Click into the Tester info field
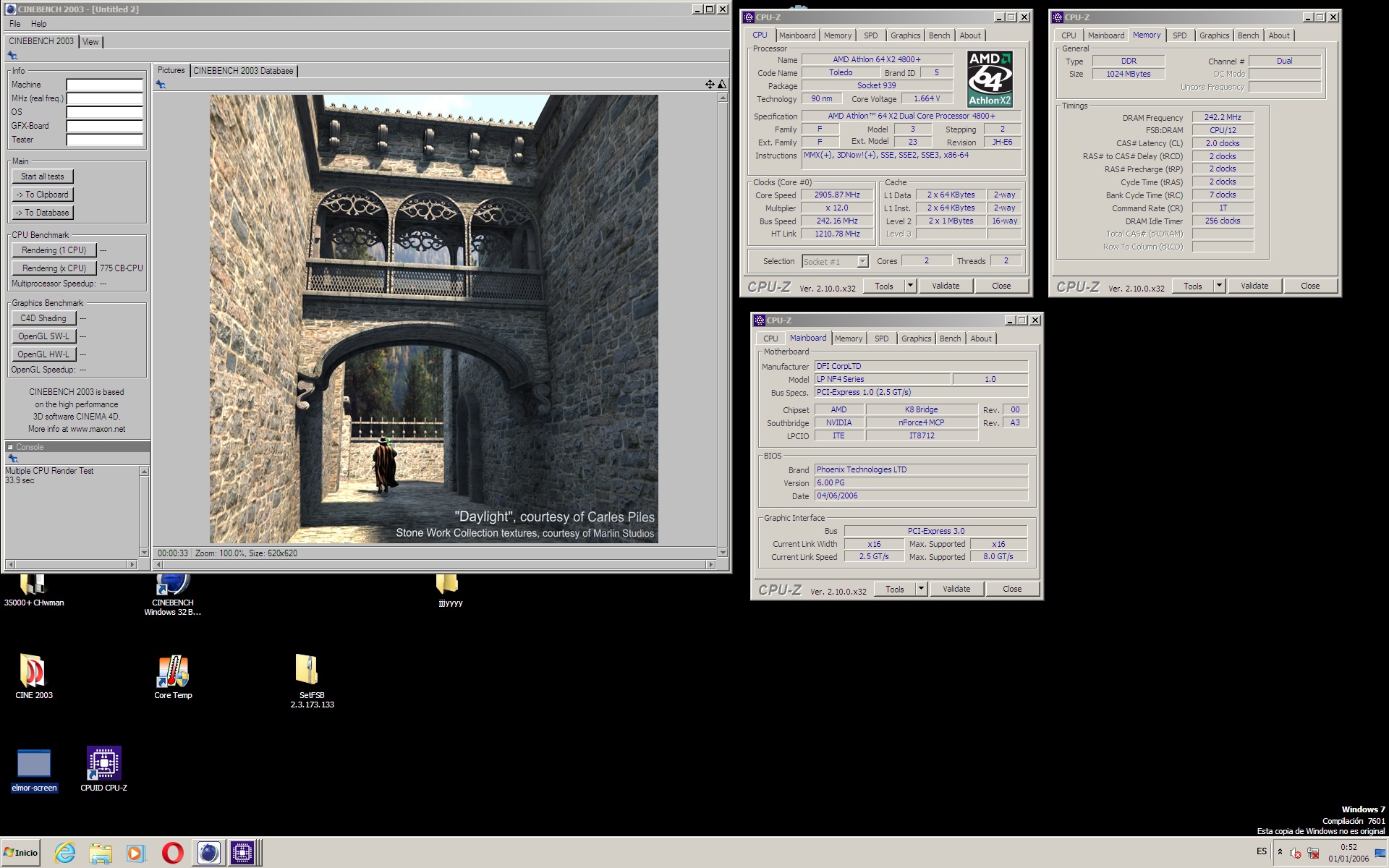 105,140
